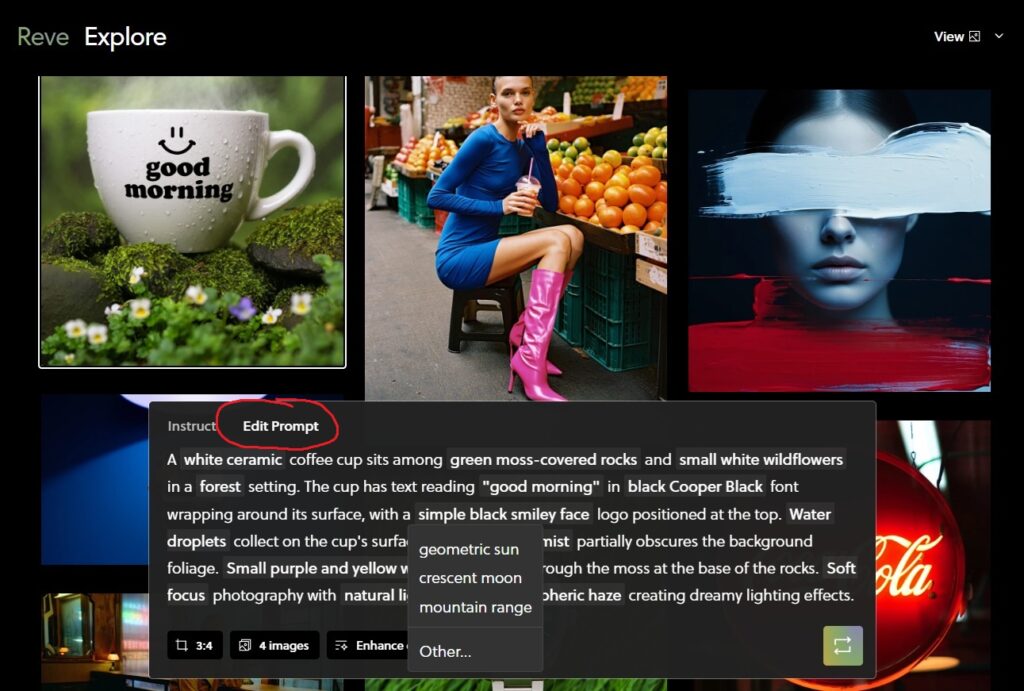This screenshot has height=691, width=1024.
Task: Switch to the Instruct tab
Action: tap(191, 426)
